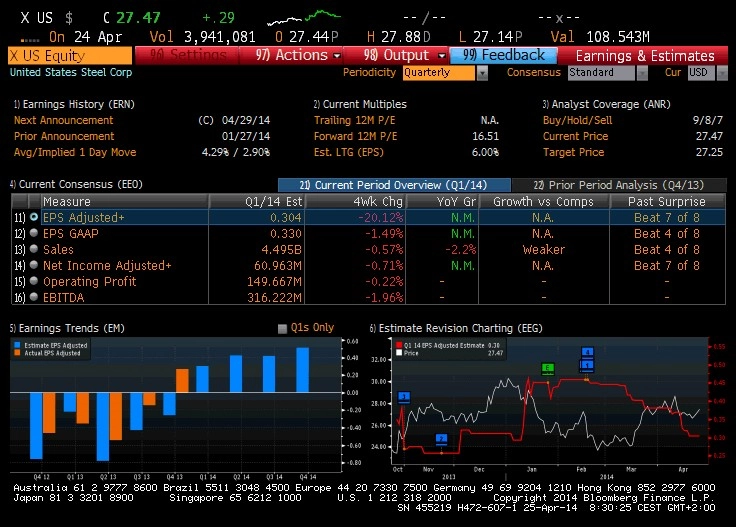
Task: Open the Cur USD currency dropdown
Action: (722, 73)
